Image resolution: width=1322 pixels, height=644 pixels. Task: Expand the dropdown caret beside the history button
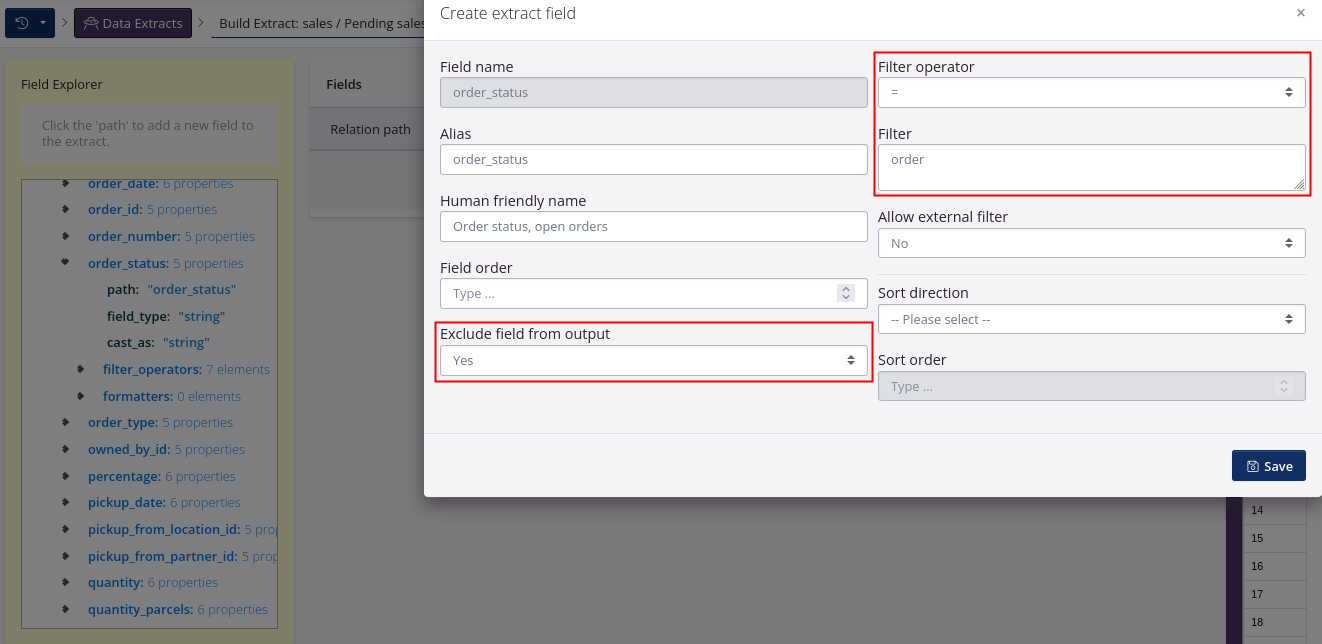pos(45,22)
